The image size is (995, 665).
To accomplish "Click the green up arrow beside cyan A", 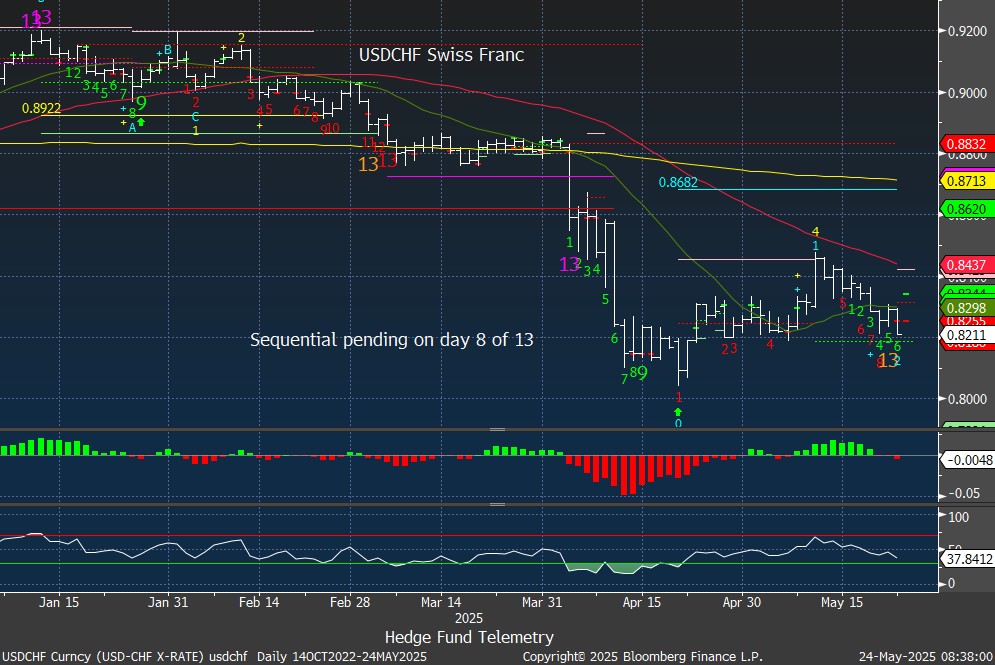I will pyautogui.click(x=141, y=121).
